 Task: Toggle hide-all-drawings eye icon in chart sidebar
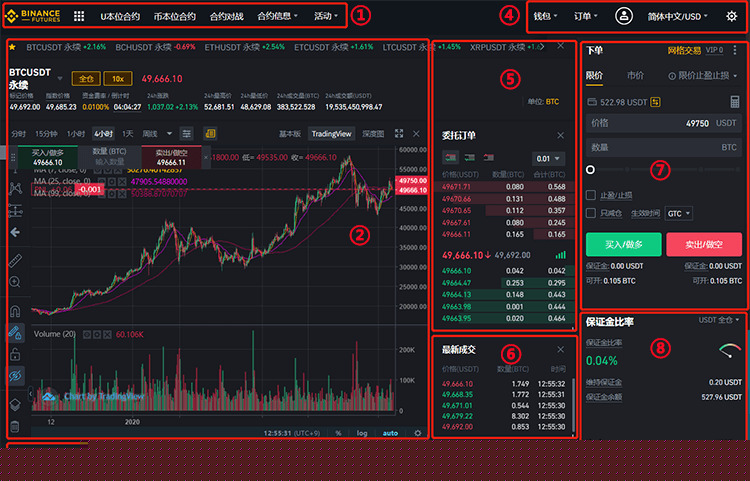click(14, 375)
